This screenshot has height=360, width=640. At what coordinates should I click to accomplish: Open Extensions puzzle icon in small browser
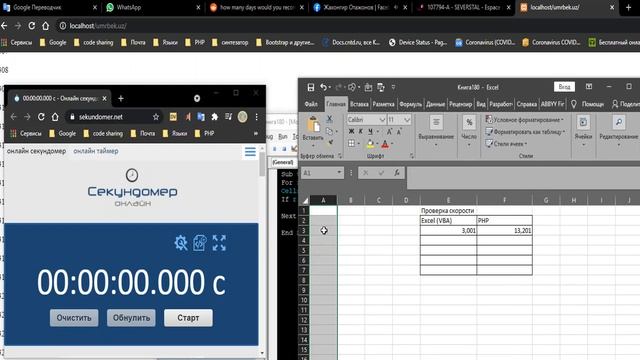pos(215,117)
